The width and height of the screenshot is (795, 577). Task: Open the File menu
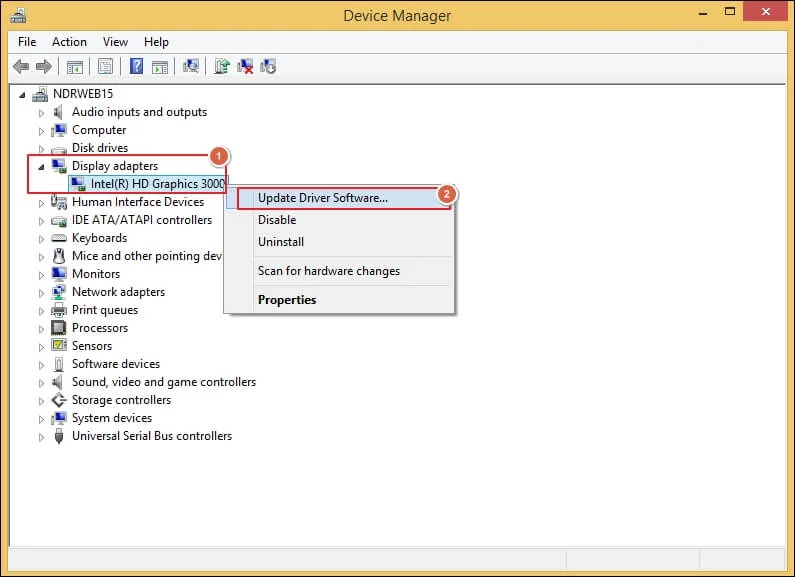pyautogui.click(x=27, y=42)
